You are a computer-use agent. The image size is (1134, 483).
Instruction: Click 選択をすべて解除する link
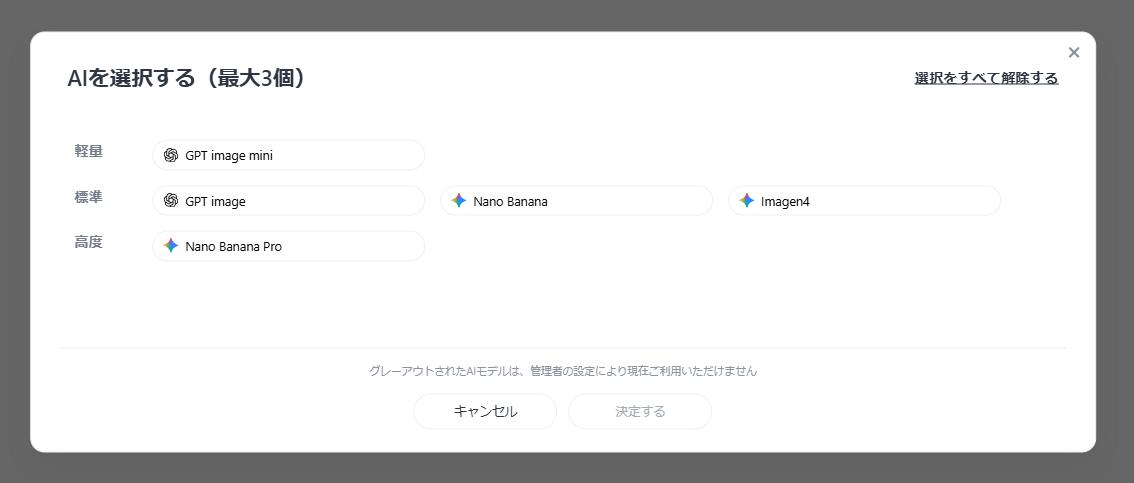[986, 78]
